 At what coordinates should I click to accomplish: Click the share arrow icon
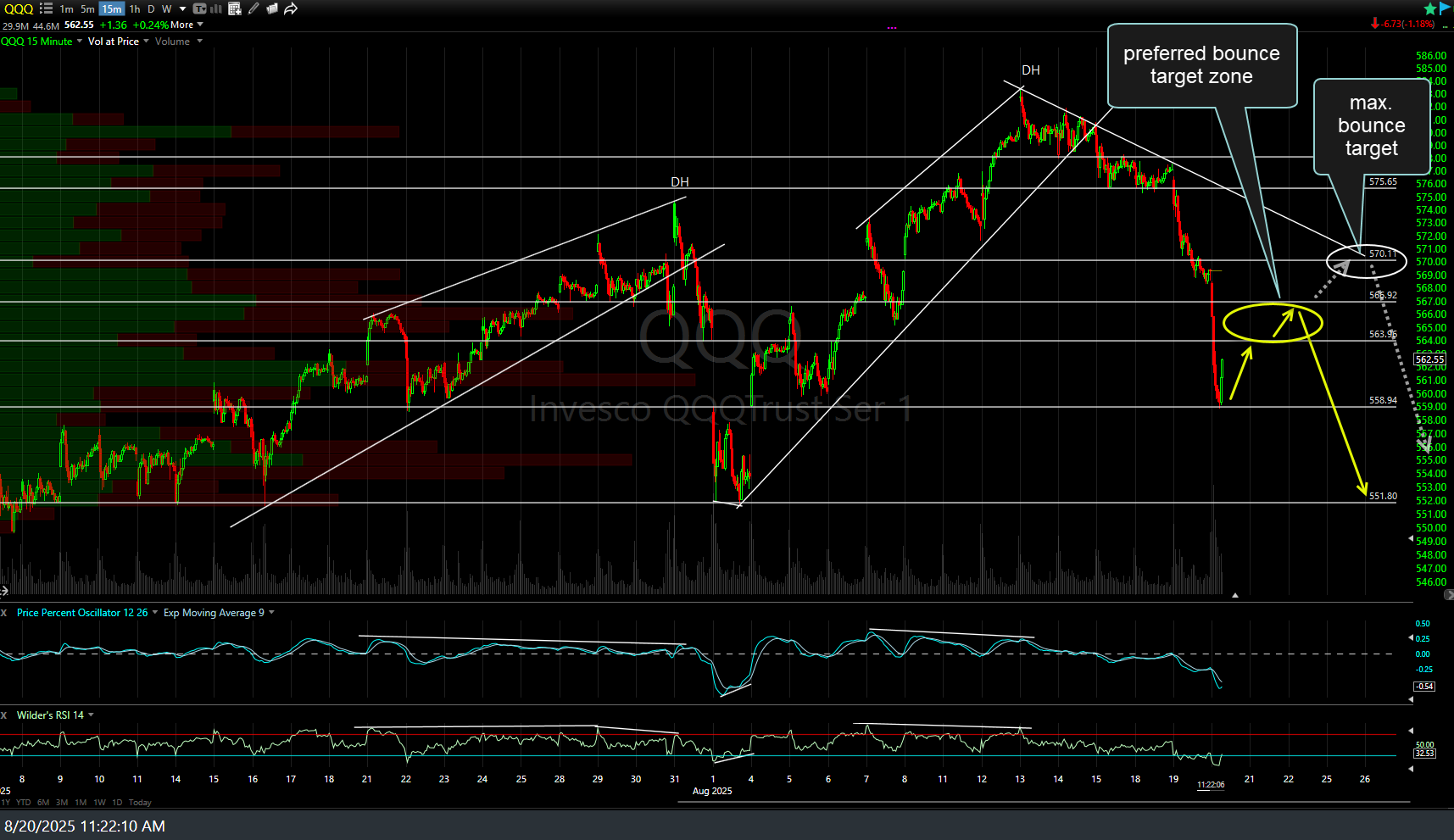pos(291,8)
